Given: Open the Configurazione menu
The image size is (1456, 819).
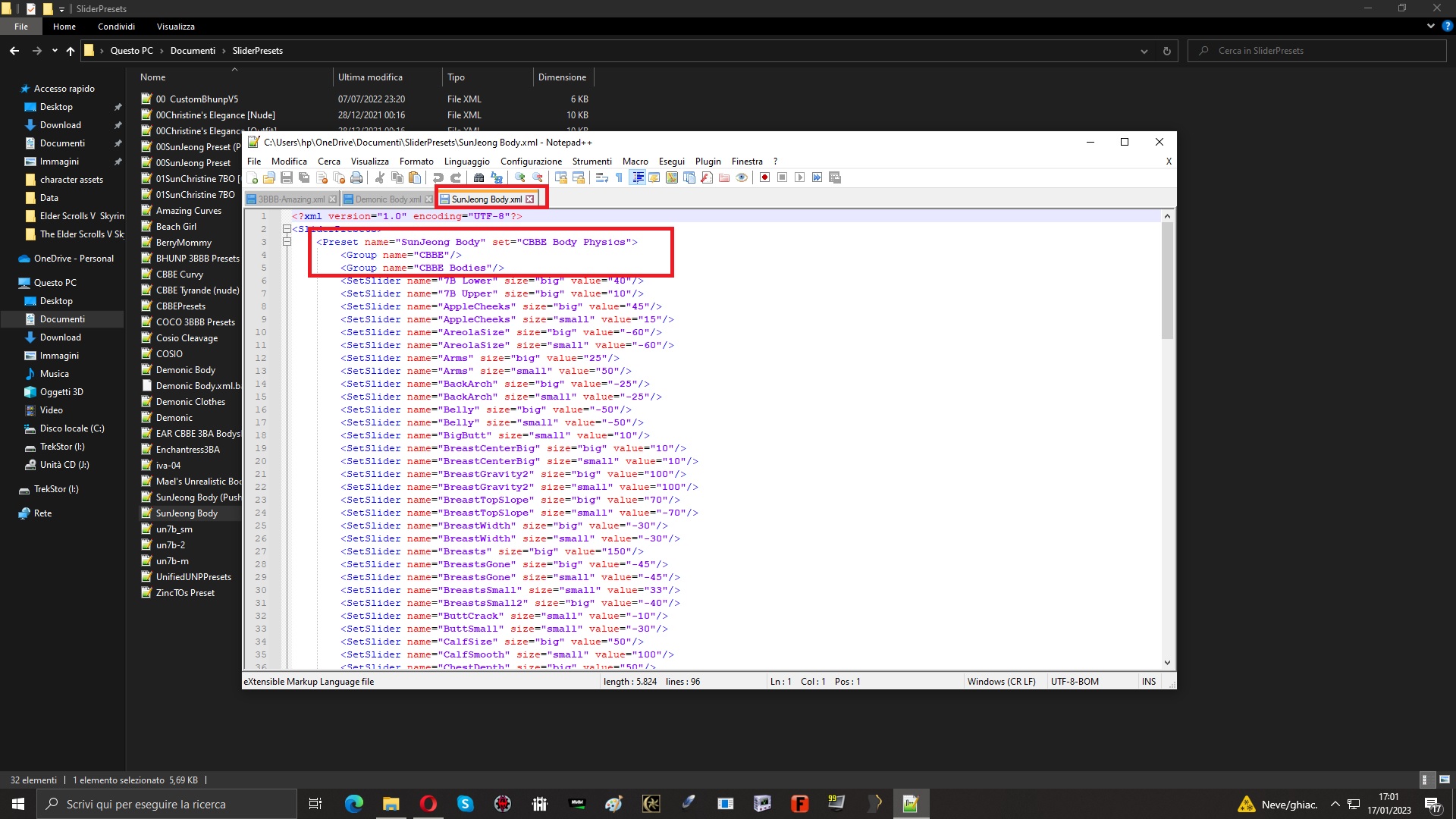Looking at the screenshot, I should tap(532, 162).
